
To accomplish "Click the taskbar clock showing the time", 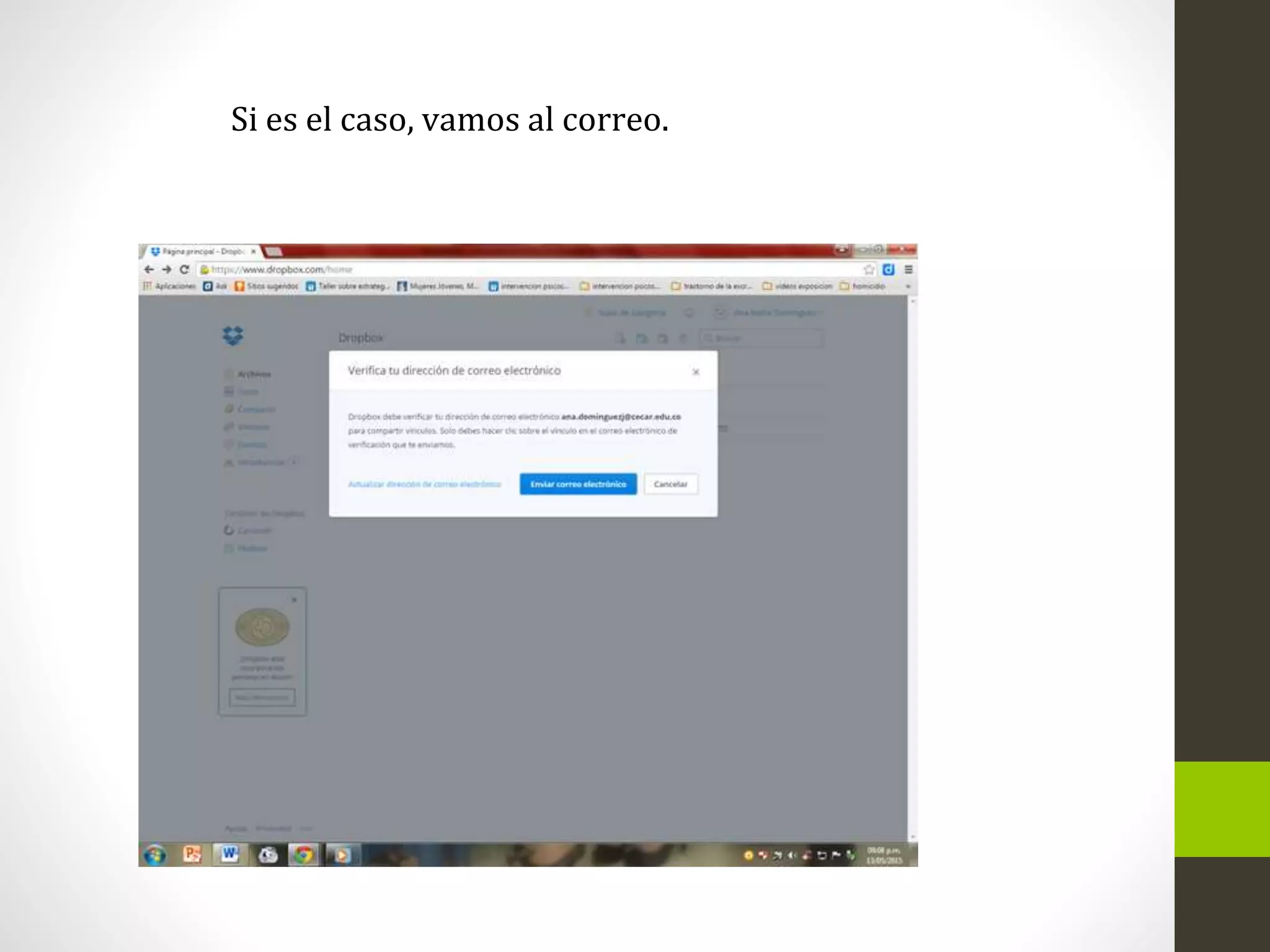I will [884, 855].
